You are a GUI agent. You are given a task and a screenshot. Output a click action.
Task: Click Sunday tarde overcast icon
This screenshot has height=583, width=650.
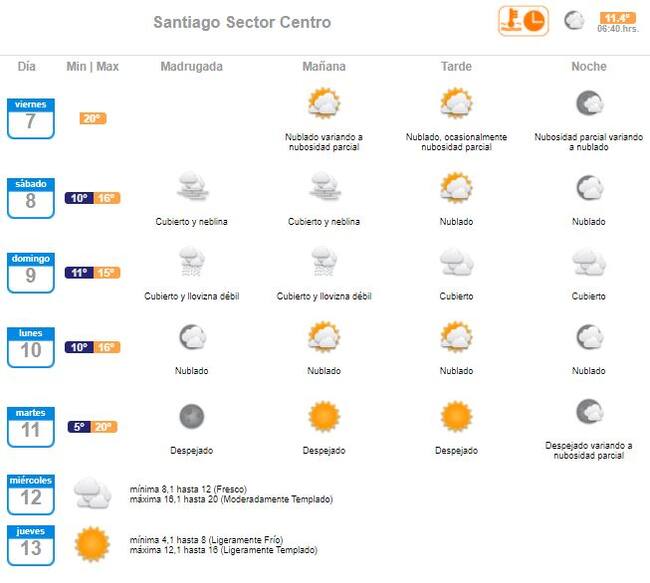pyautogui.click(x=456, y=262)
